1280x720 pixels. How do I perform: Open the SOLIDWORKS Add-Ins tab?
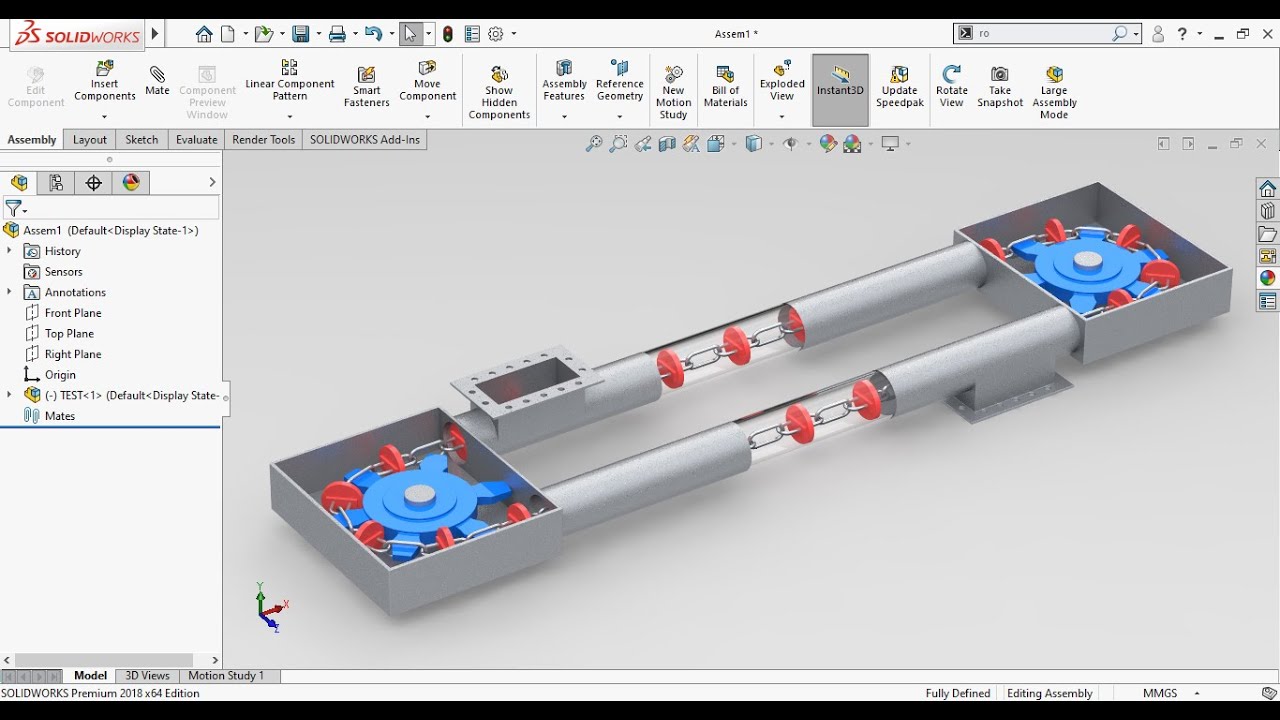click(x=365, y=140)
